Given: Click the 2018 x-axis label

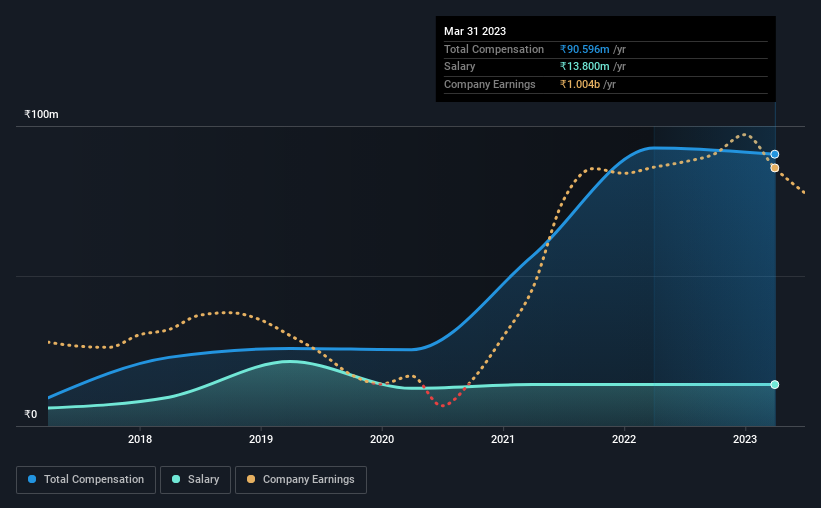Looking at the screenshot, I should tap(140, 439).
